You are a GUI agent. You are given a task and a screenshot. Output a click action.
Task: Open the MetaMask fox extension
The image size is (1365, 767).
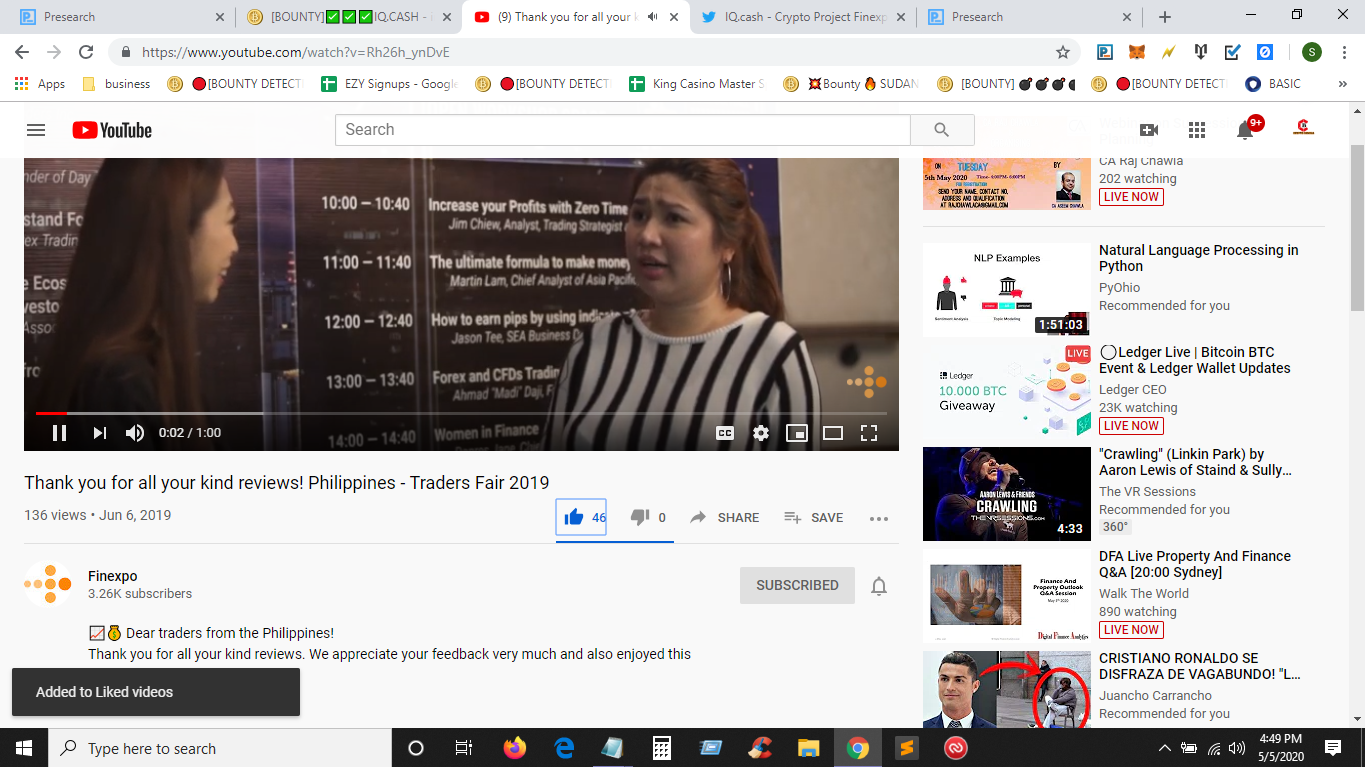coord(1137,52)
